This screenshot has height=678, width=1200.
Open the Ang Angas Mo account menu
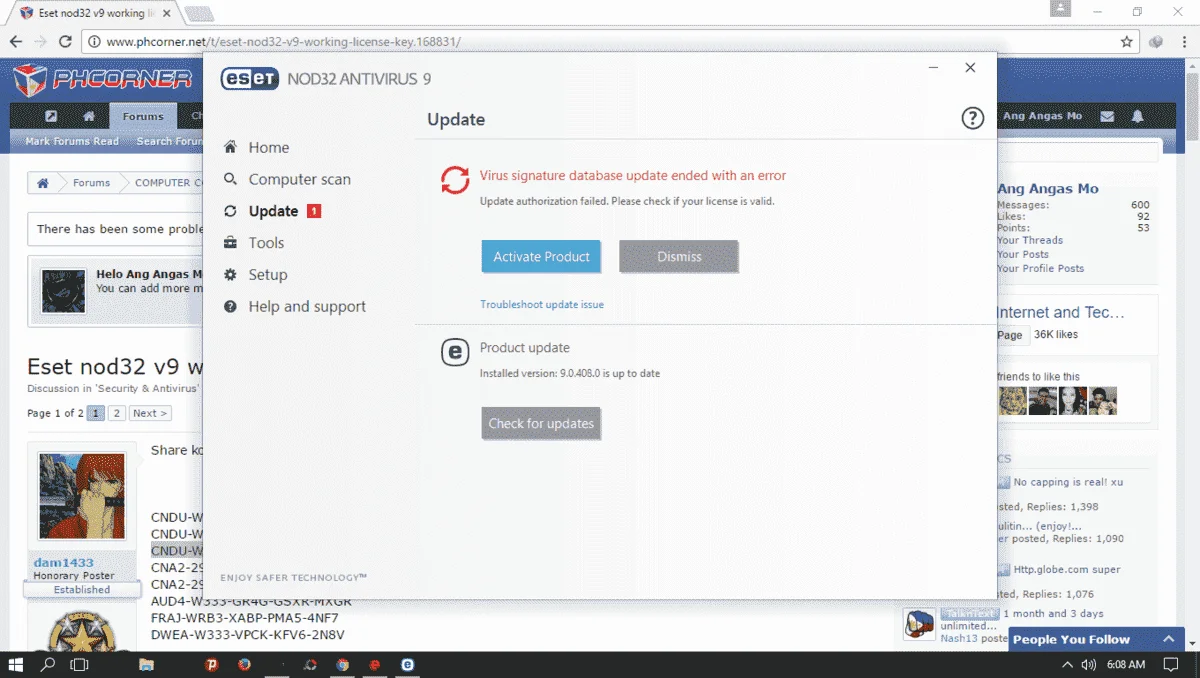(1042, 116)
